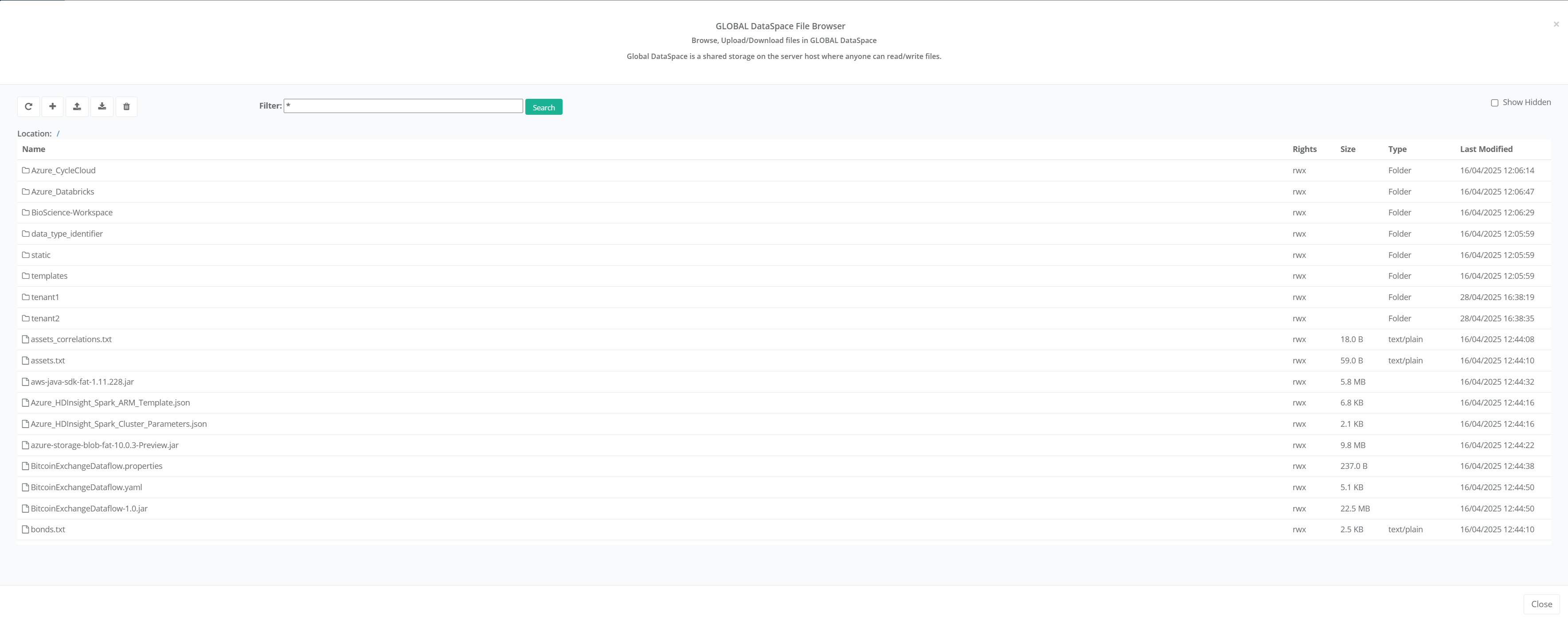Click the upload file icon
Screen dimensions: 1568x620
[77, 106]
